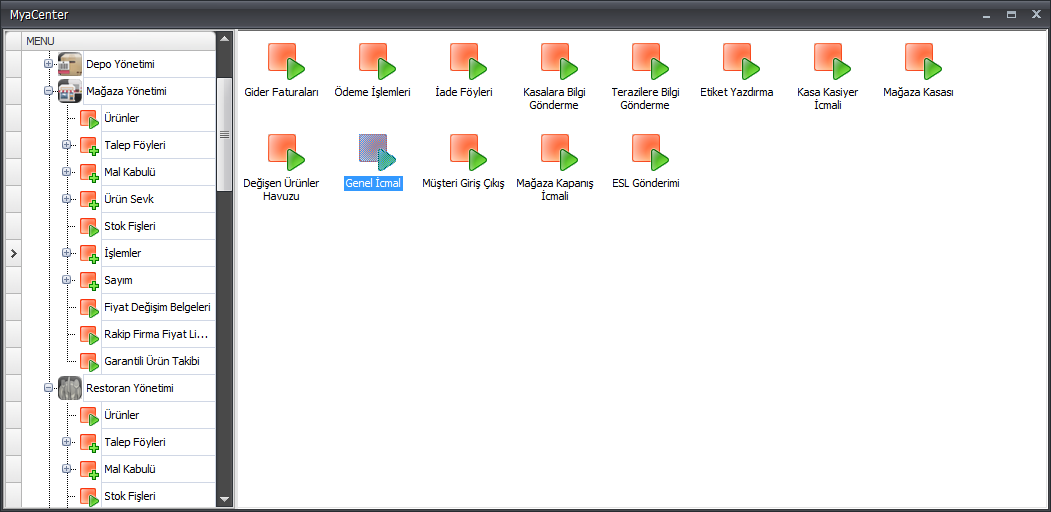This screenshot has width=1051, height=512.
Task: Expand the Depo Yönetimi node
Action: pyautogui.click(x=48, y=64)
